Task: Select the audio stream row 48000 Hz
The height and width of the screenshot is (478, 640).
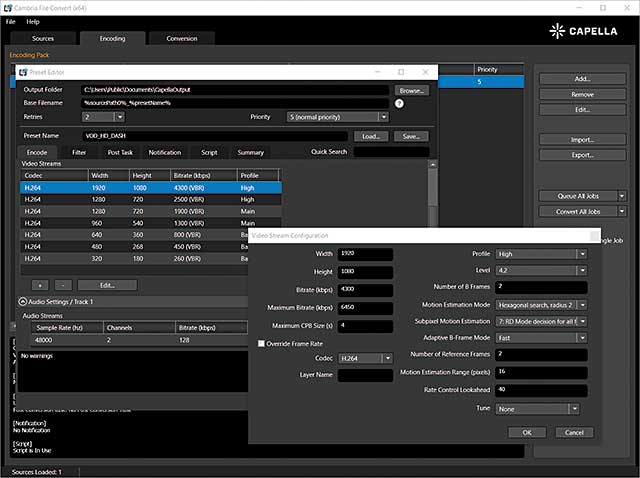Action: pyautogui.click(x=139, y=340)
